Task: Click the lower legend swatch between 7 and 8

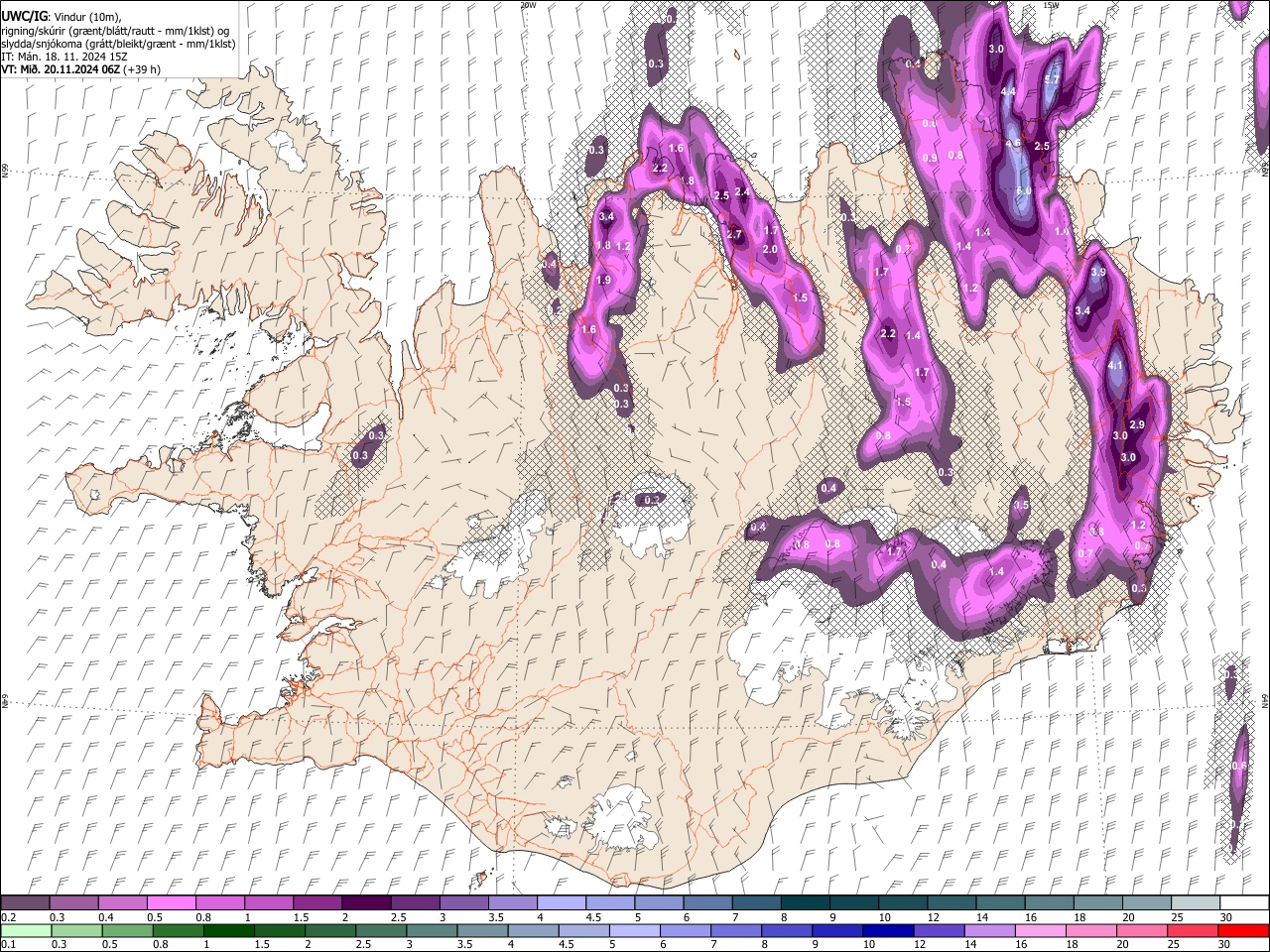Action: pyautogui.click(x=735, y=931)
